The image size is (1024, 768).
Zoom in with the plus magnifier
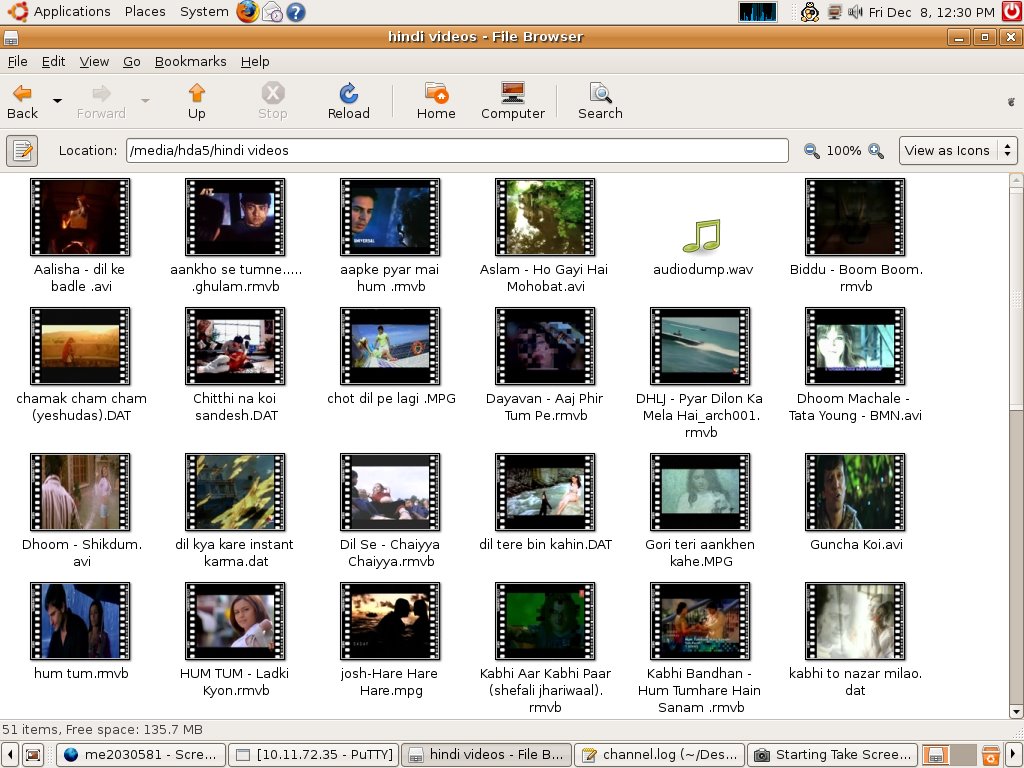(876, 151)
